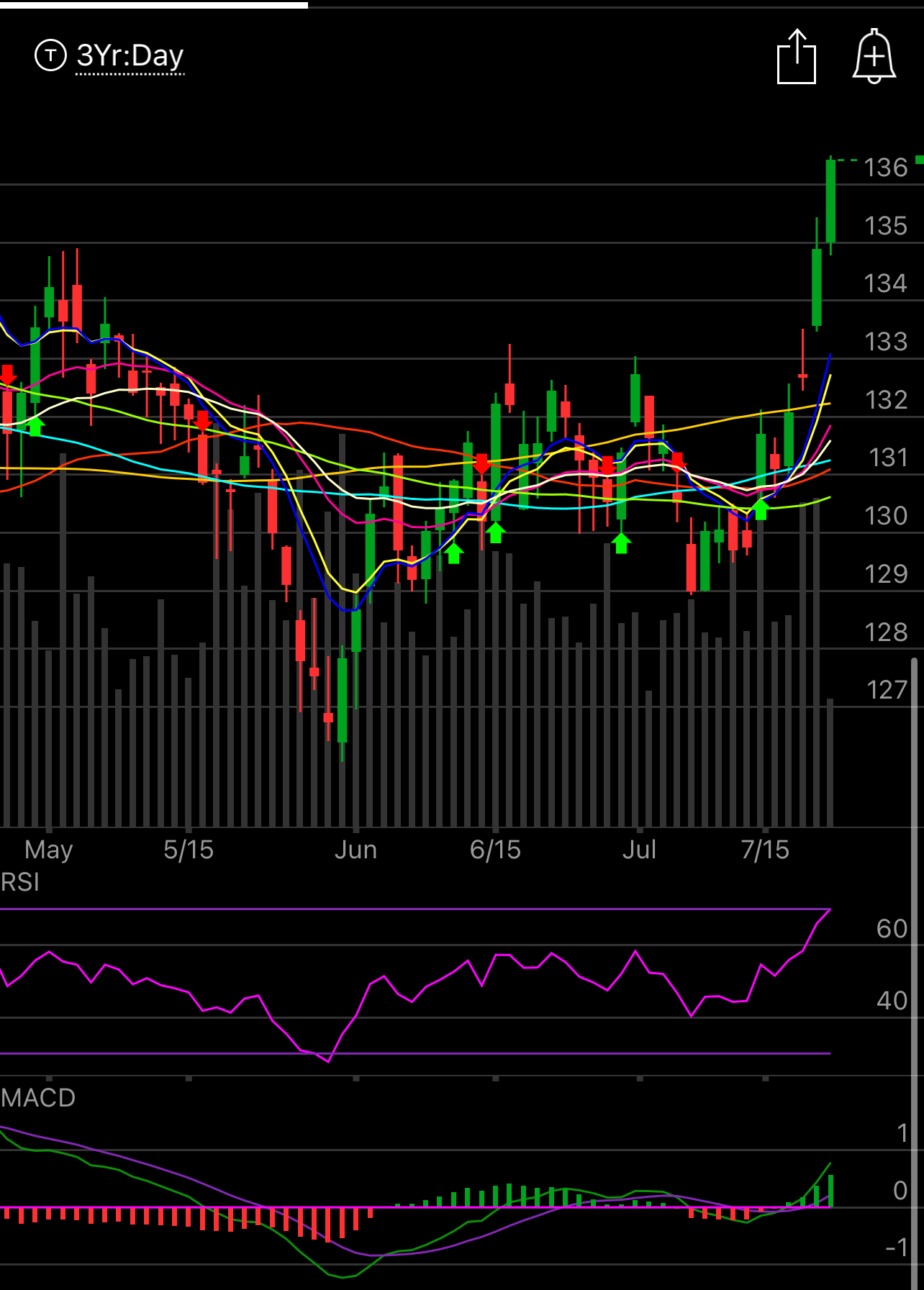Viewport: 924px width, 1290px height.
Task: Tap the green buy arrow near 6/15
Action: 495,532
